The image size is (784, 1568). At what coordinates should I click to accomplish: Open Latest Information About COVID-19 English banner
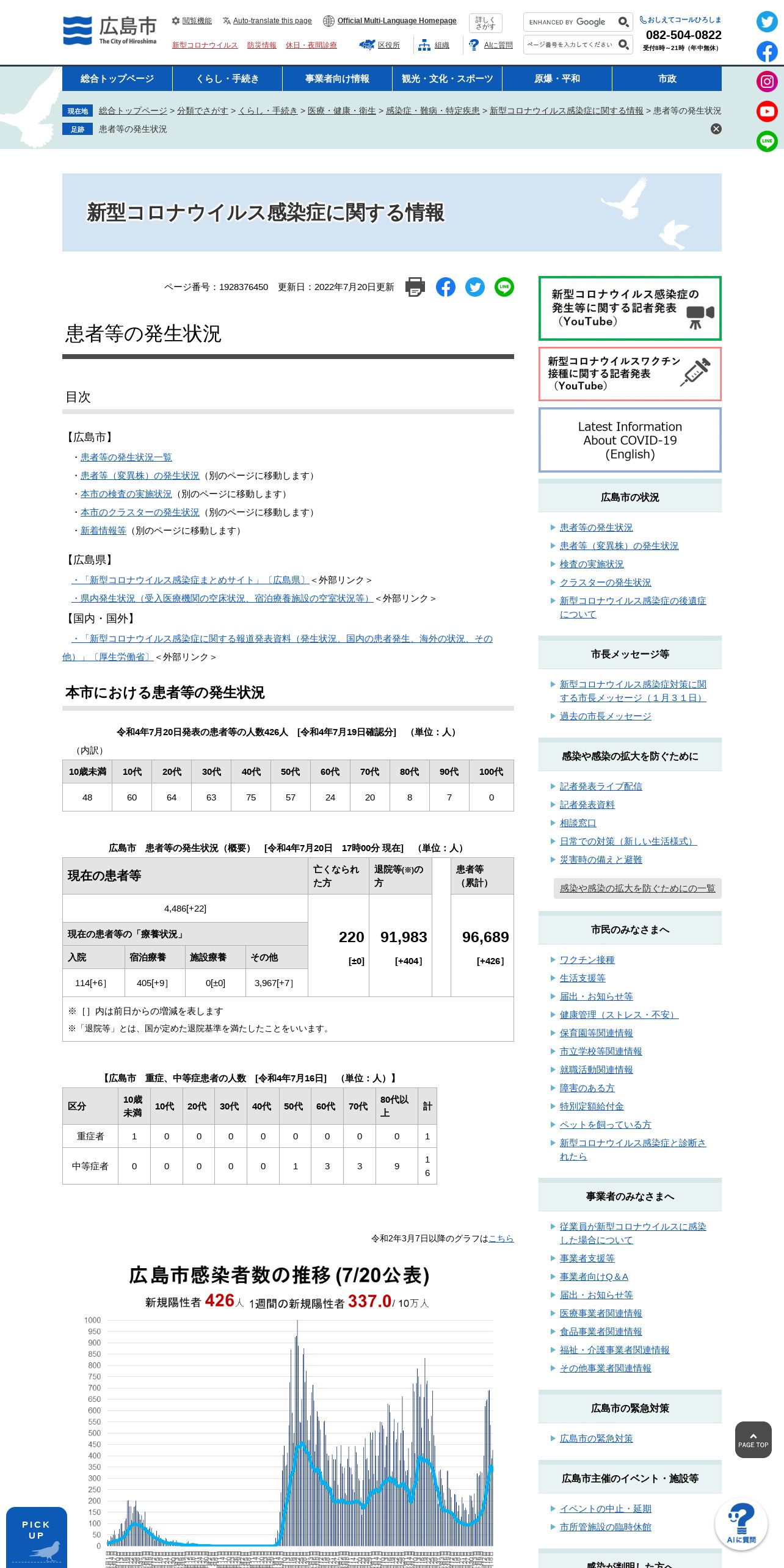tap(630, 440)
